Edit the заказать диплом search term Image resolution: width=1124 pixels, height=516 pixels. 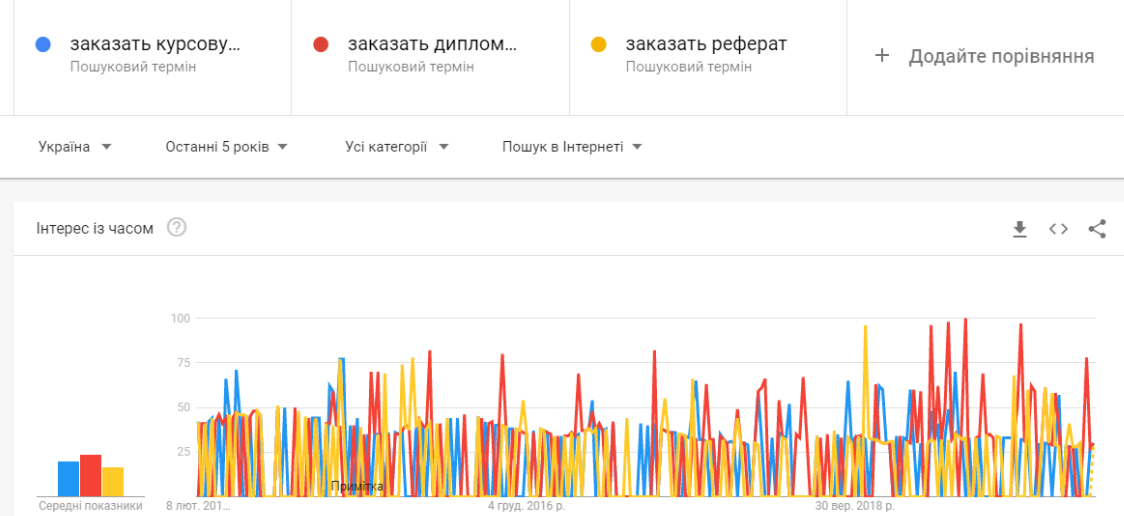coord(432,44)
